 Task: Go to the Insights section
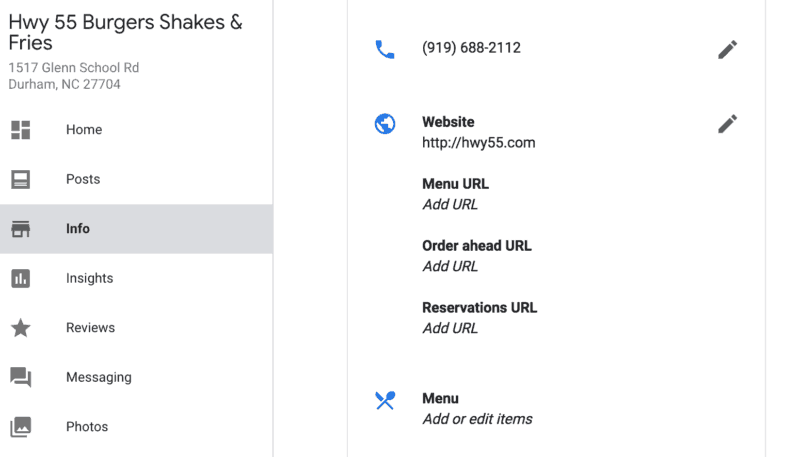(x=90, y=279)
